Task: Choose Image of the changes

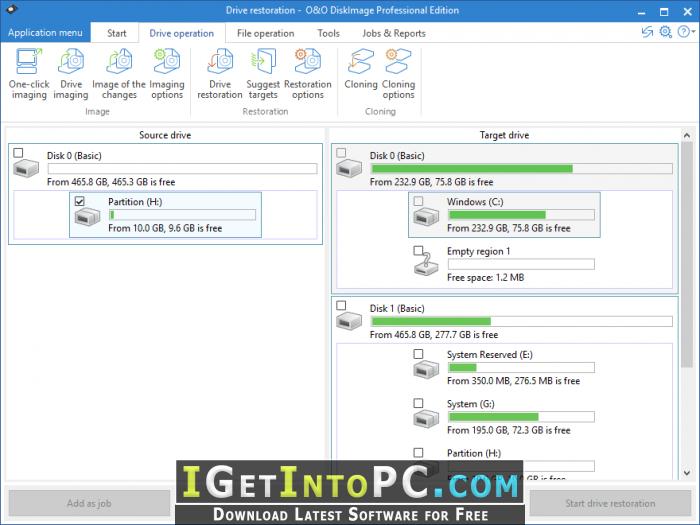Action: (119, 74)
